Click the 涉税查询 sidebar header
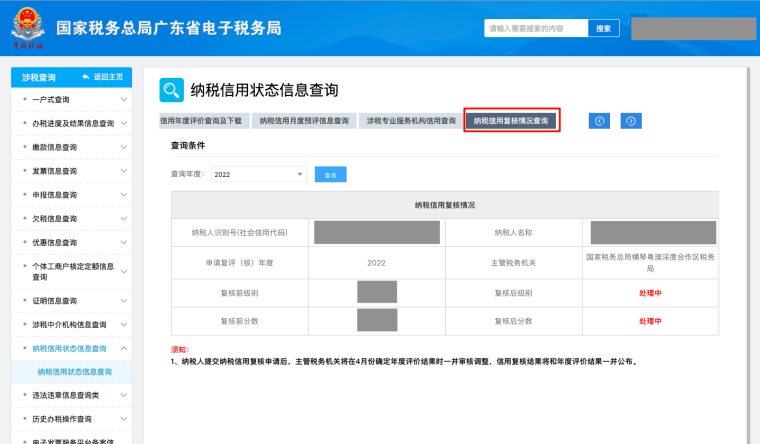 39,78
